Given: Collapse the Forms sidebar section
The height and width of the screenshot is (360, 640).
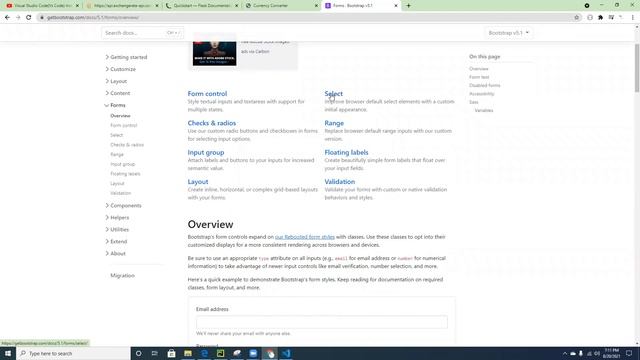Looking at the screenshot, I should (115, 105).
